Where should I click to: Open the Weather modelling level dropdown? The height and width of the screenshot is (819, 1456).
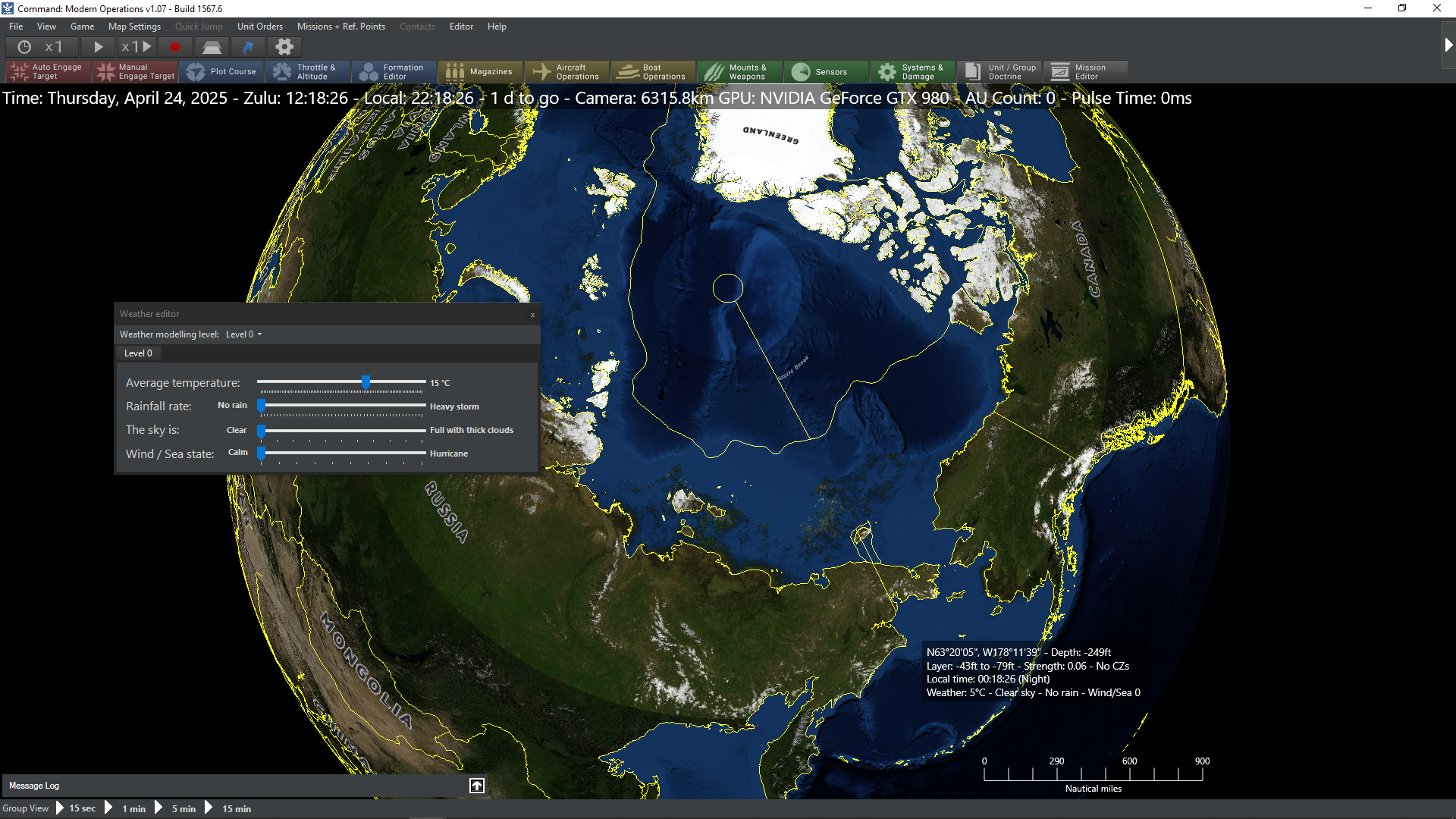tap(243, 334)
